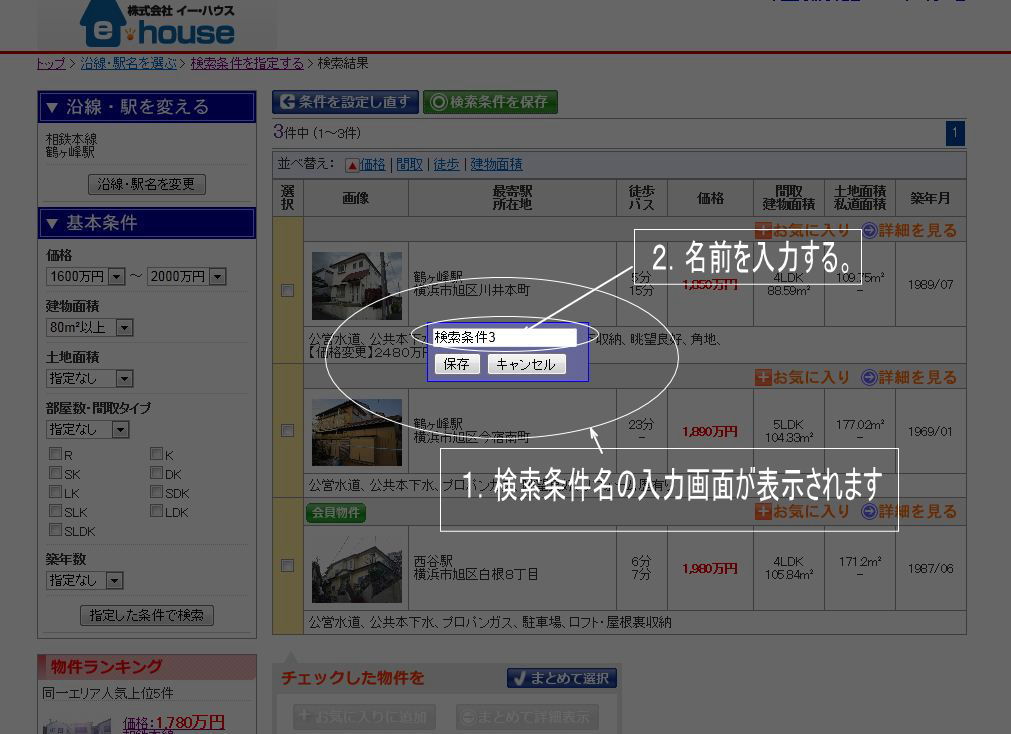This screenshot has width=1011, height=734.
Task: Add the 川井本町 property to お気に入り
Action: pyautogui.click(x=803, y=230)
